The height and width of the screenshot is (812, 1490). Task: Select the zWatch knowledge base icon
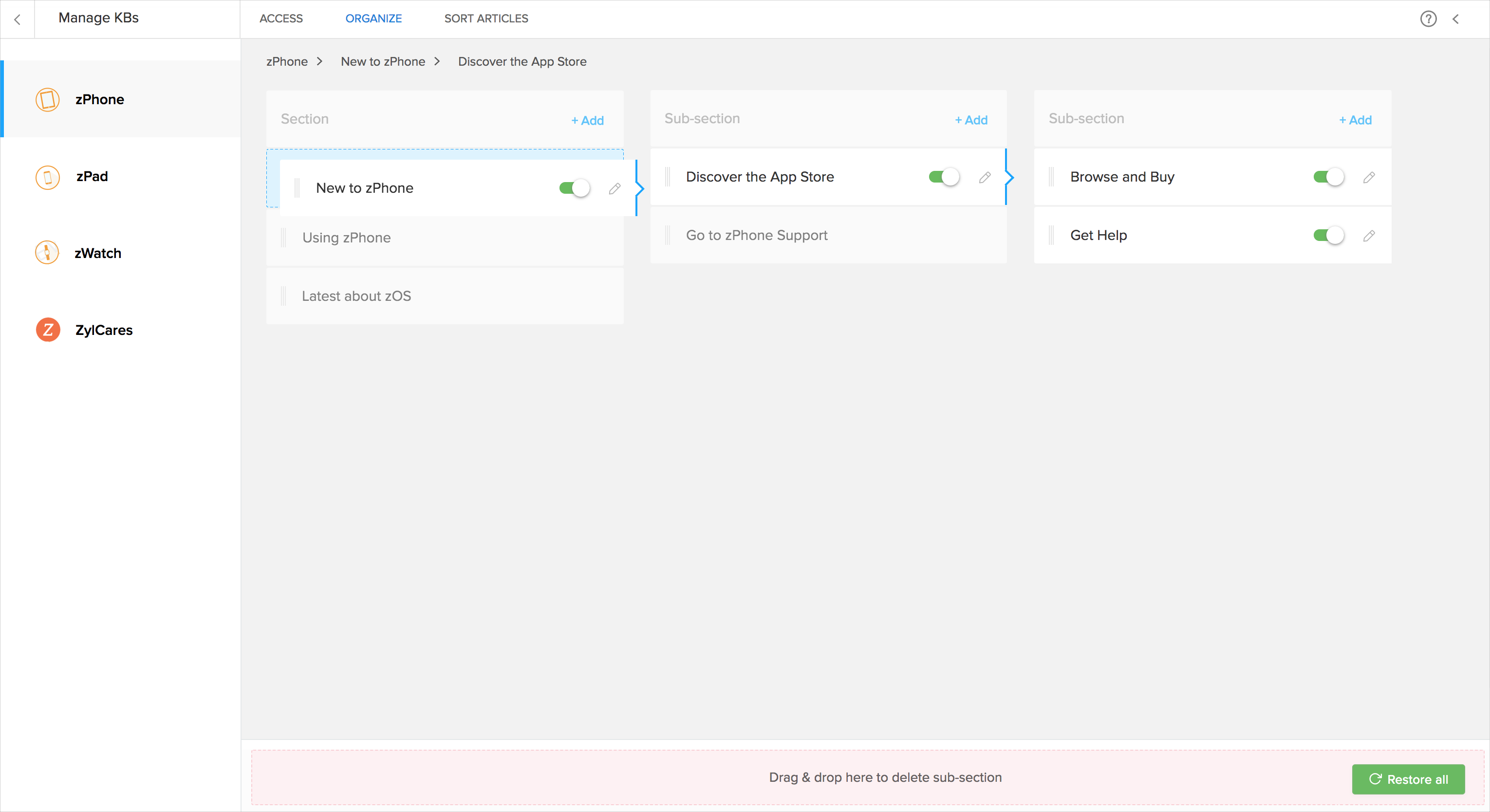[47, 253]
